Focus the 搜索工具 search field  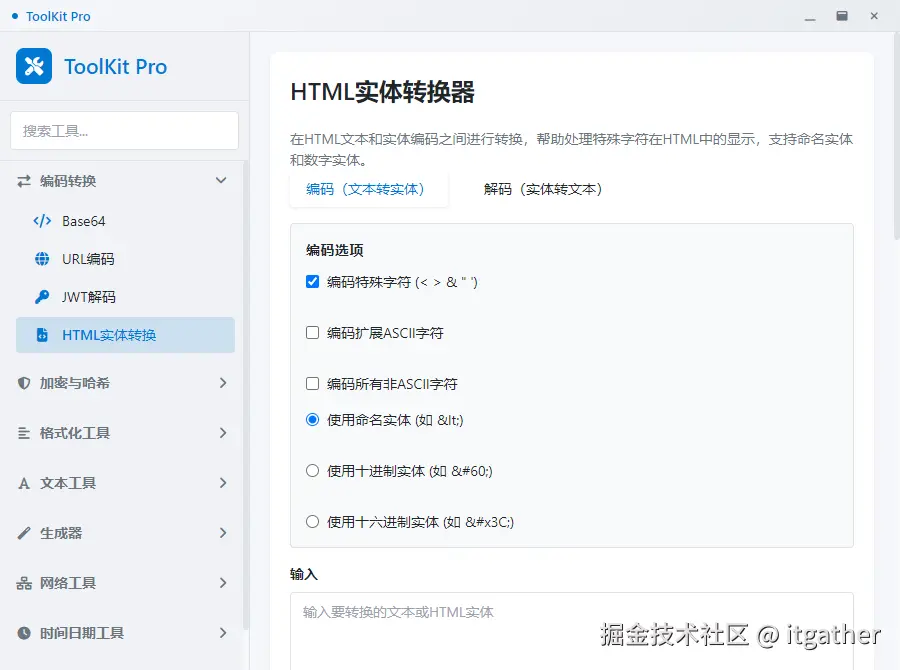[x=125, y=131]
